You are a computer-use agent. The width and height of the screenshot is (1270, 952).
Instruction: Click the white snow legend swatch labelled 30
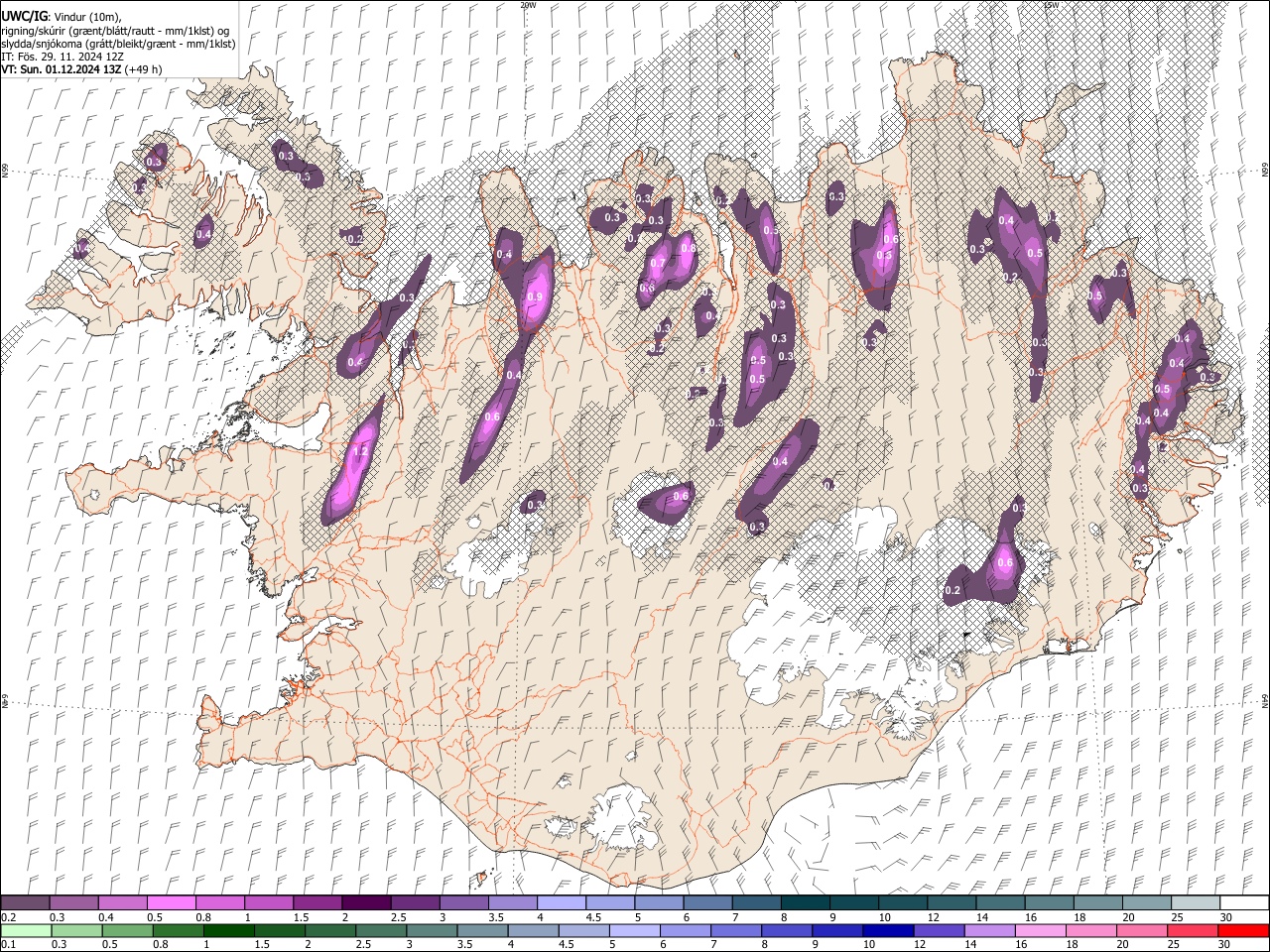[1245, 902]
